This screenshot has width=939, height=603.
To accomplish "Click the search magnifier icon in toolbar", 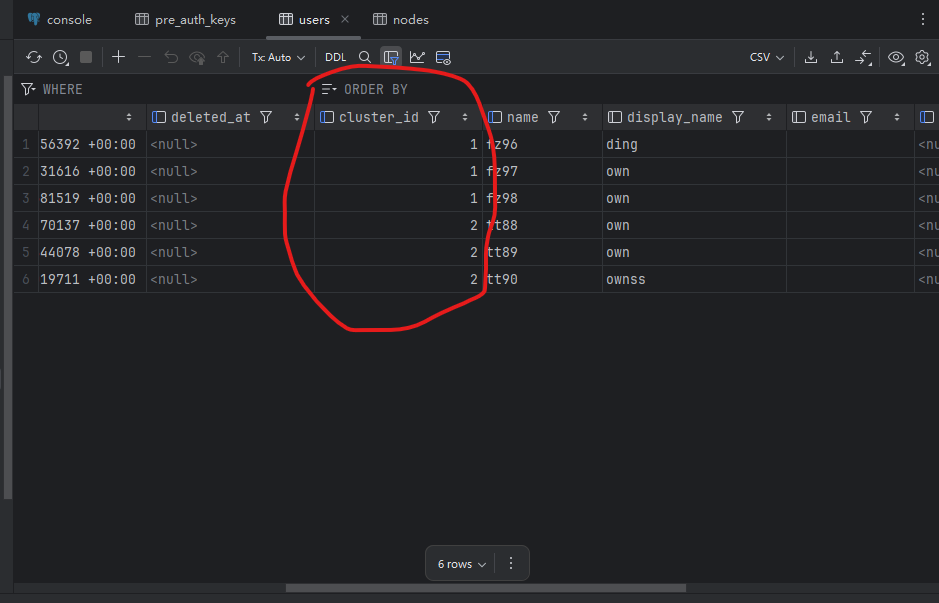I will pyautogui.click(x=365, y=58).
